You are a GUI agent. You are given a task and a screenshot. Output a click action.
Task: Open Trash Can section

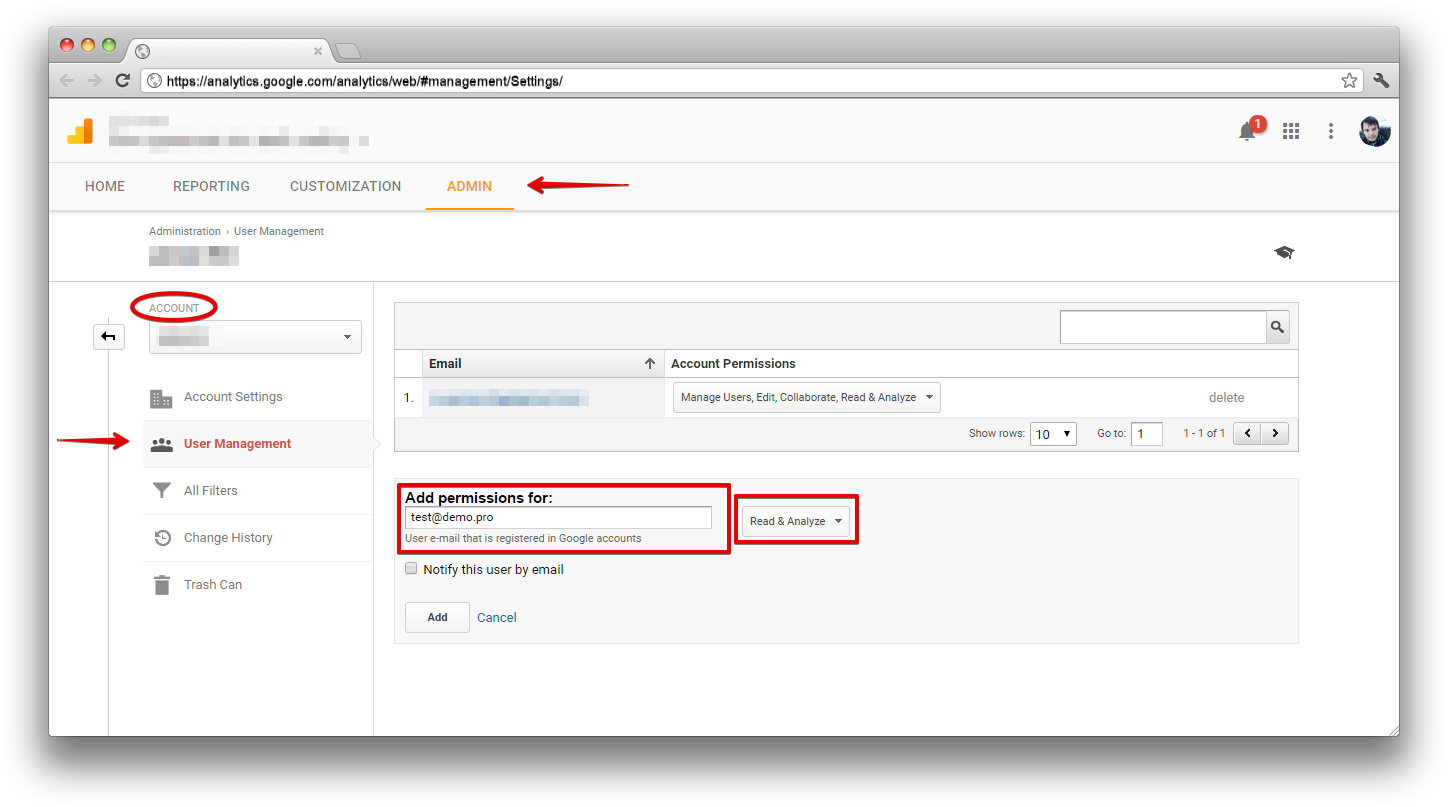click(213, 585)
